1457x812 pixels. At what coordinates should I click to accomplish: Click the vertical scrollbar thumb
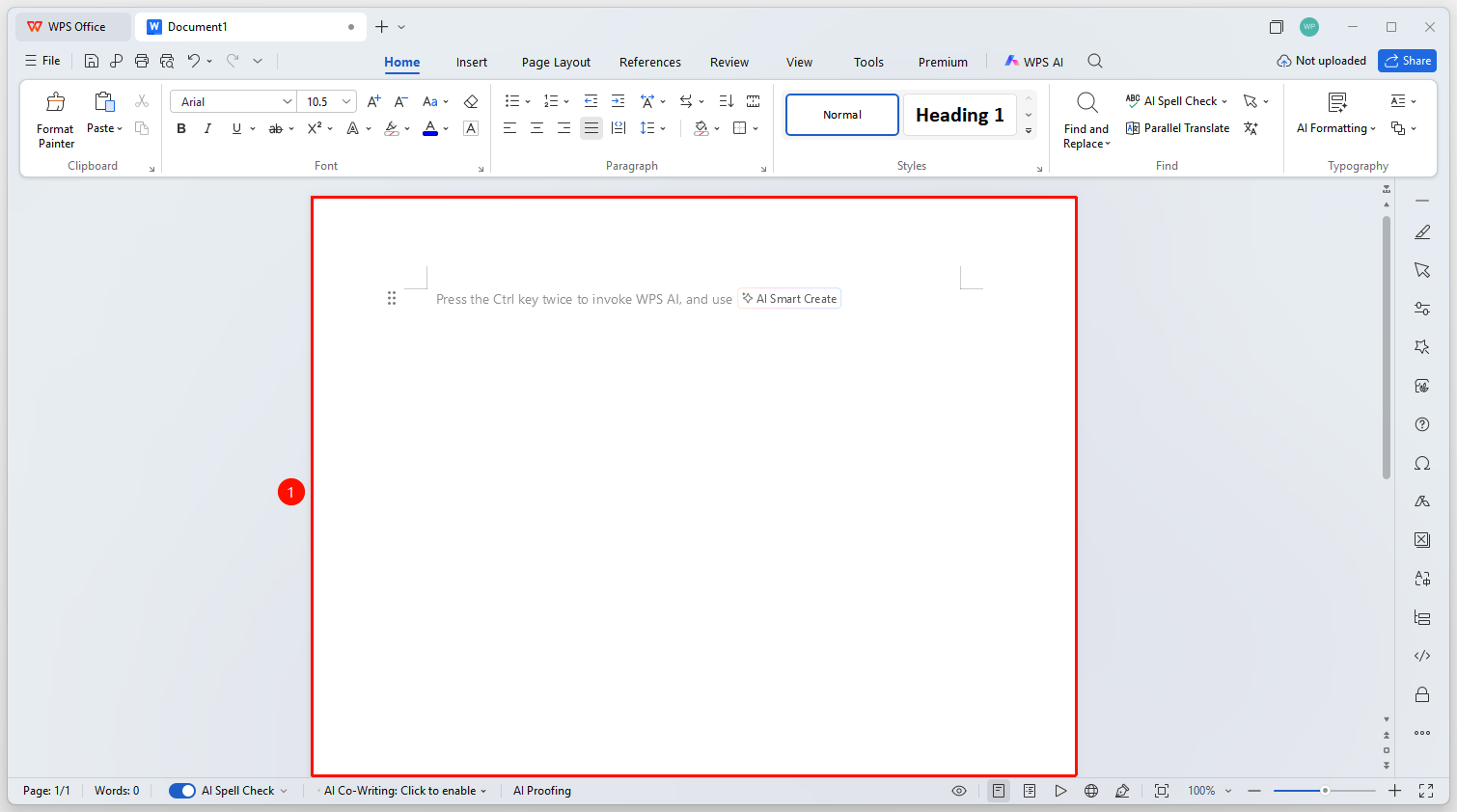tap(1387, 347)
